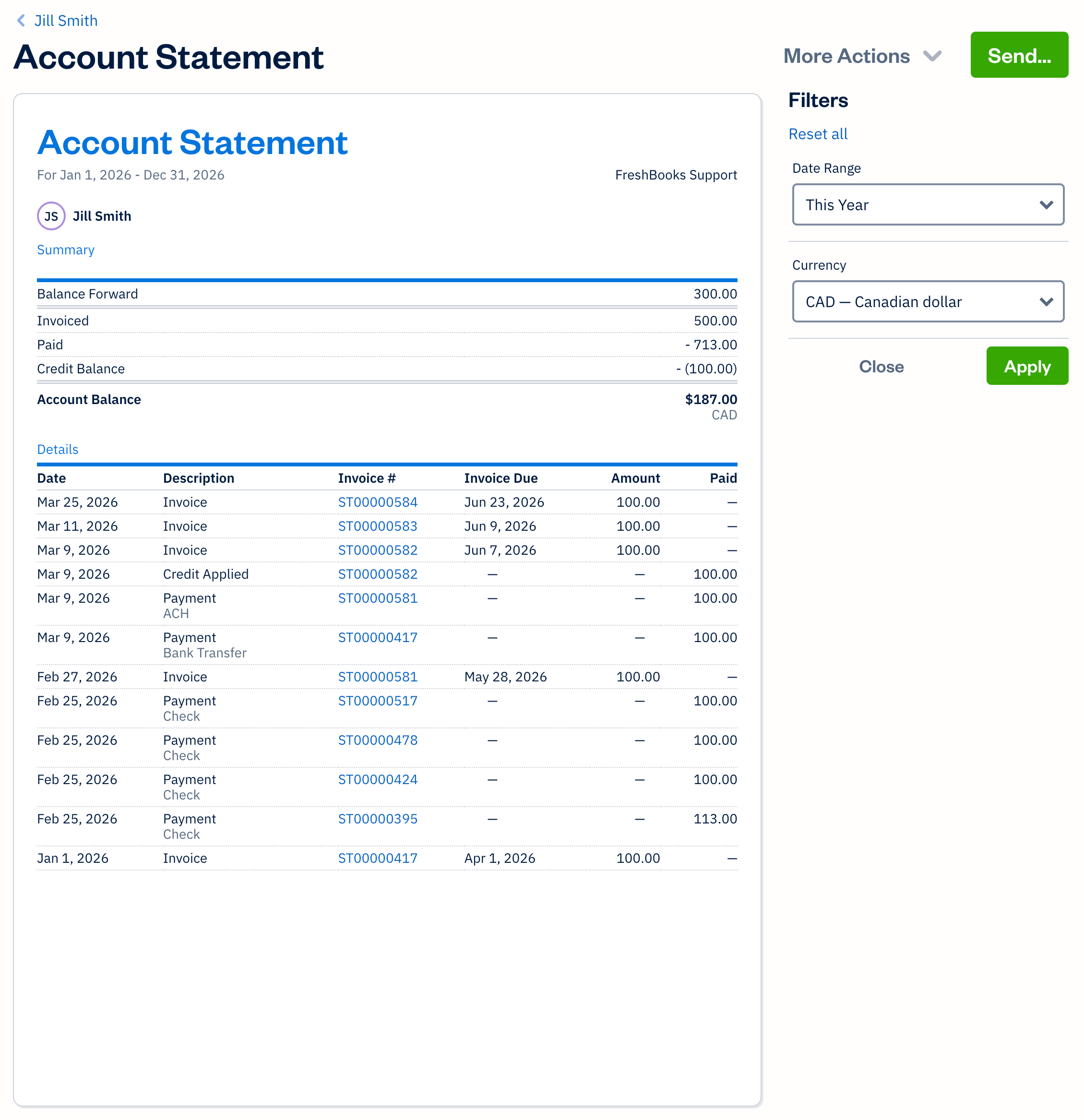
Task: Open invoice ST00000584
Action: click(378, 502)
